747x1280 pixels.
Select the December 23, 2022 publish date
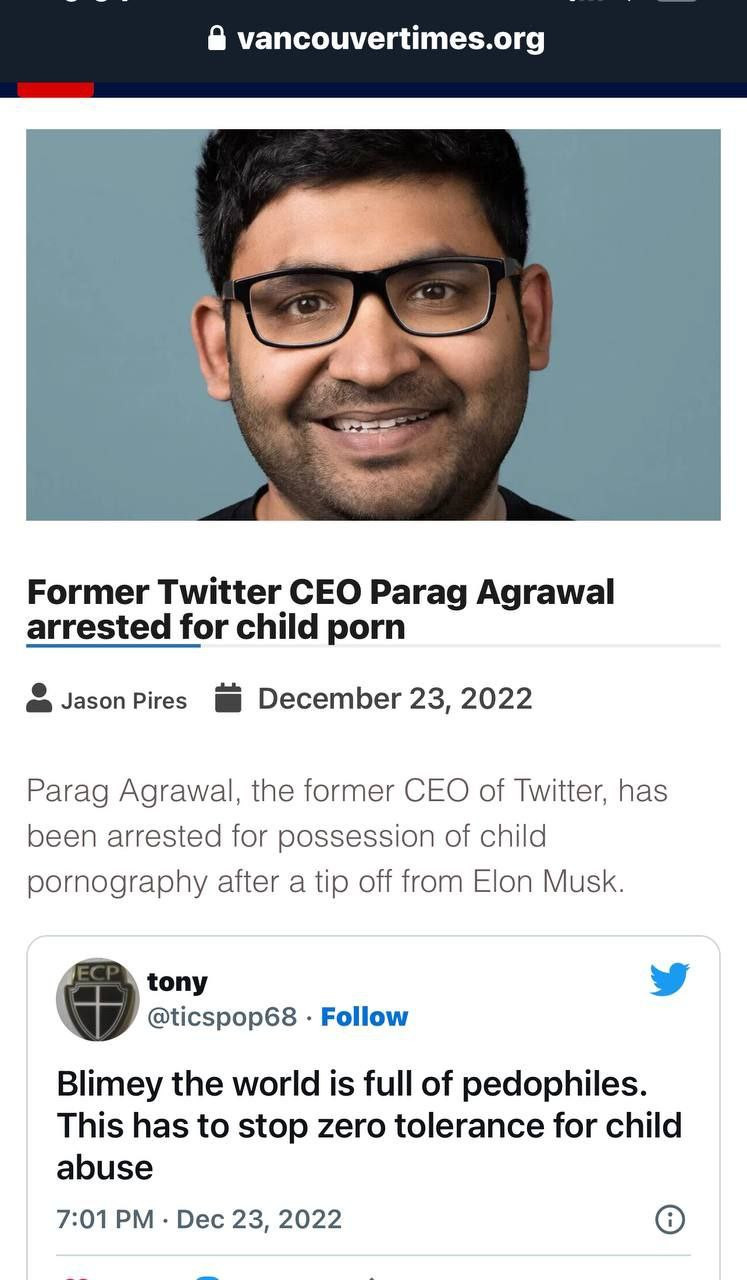coord(395,698)
